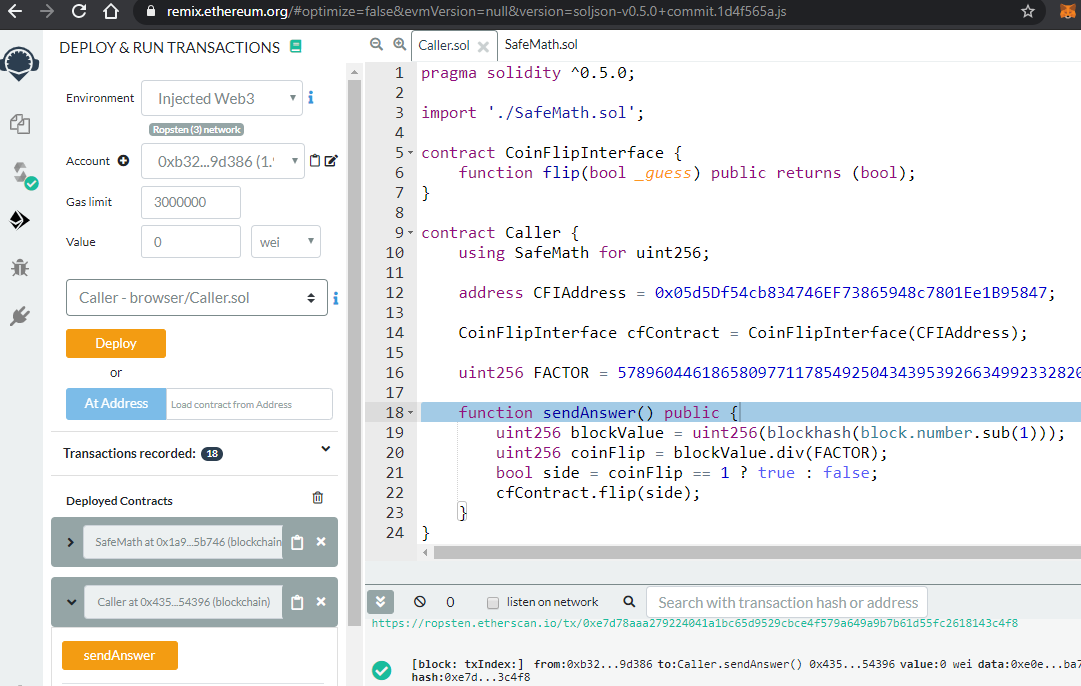Click the CFIAddress hex value on line 12
Viewport: 1081px width, 686px height.
[851, 293]
